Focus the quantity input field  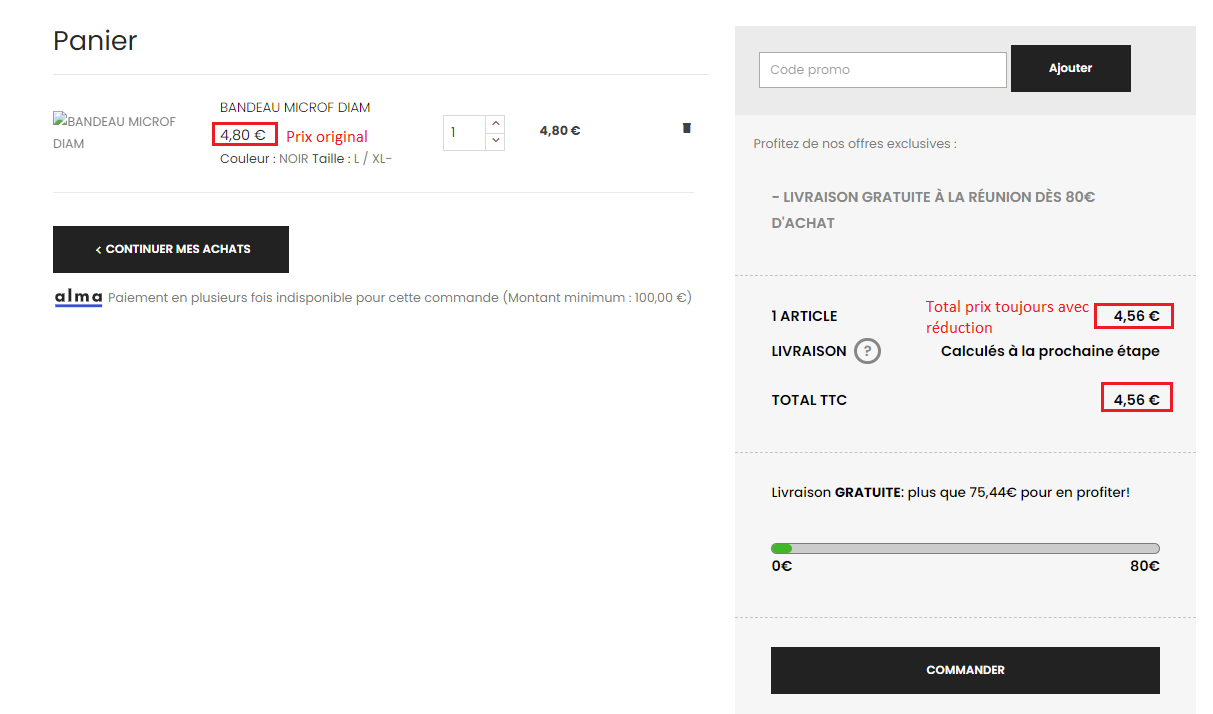pos(465,133)
